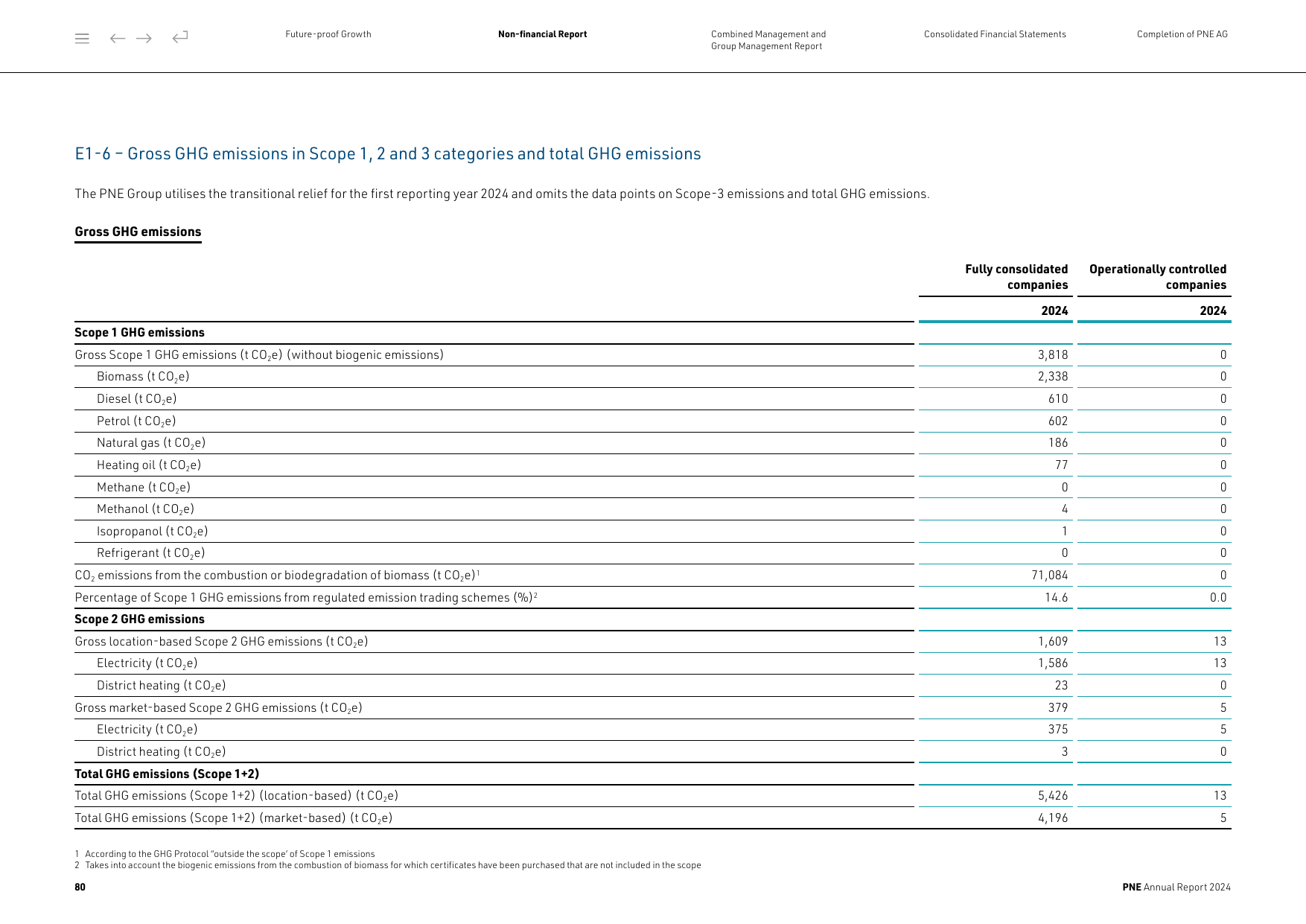Select the 'Scope 2 GHG emissions' row heading
Viewport: 1306px width, 924px height.
point(139,619)
